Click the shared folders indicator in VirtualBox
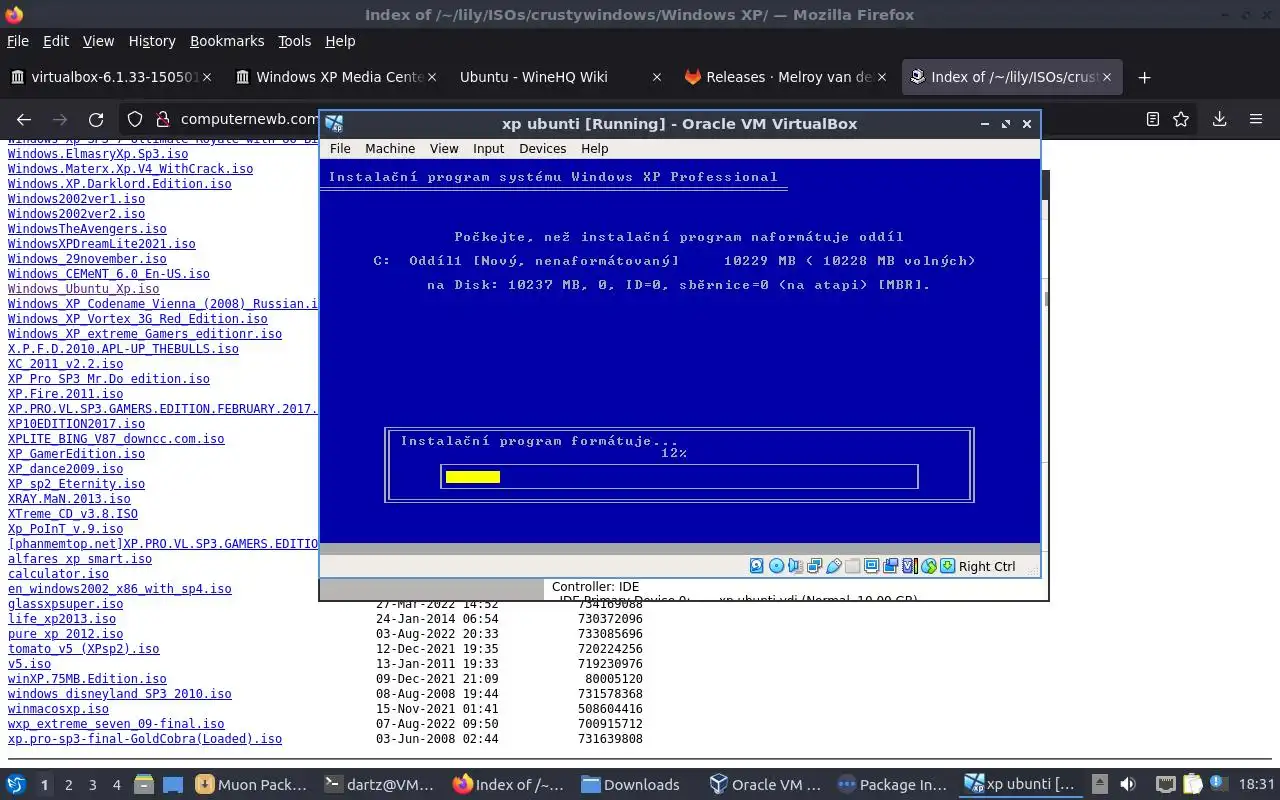The height and width of the screenshot is (800, 1280). pyautogui.click(x=852, y=566)
